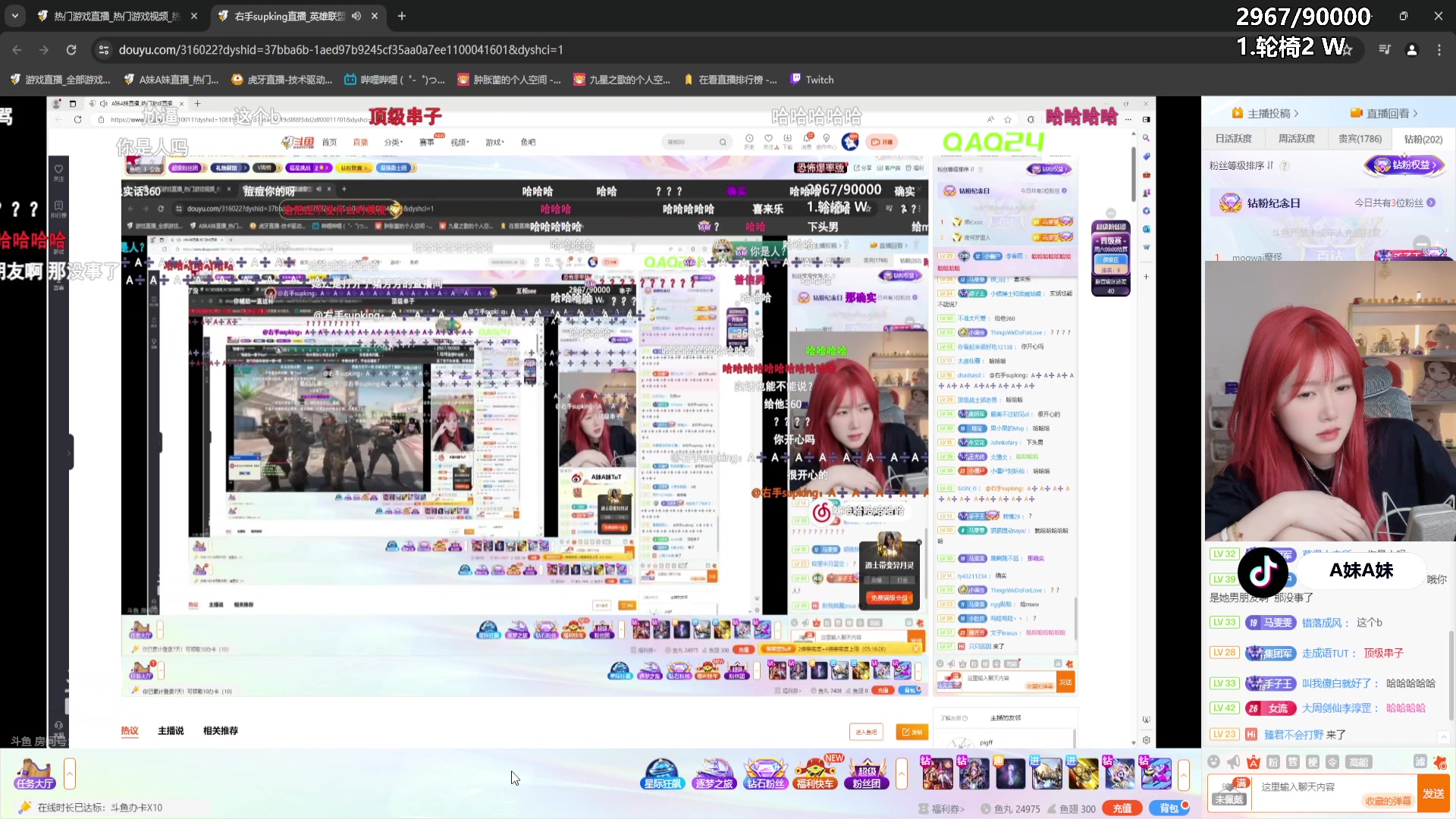Toggle the 滤 chat filter button
Viewport: 1456px width, 819px height.
[x=1420, y=762]
